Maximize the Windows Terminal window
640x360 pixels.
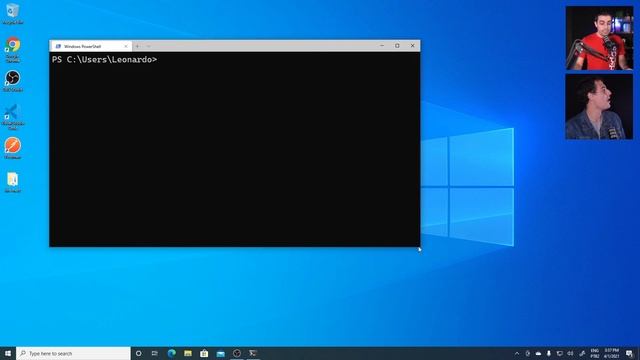click(x=397, y=46)
